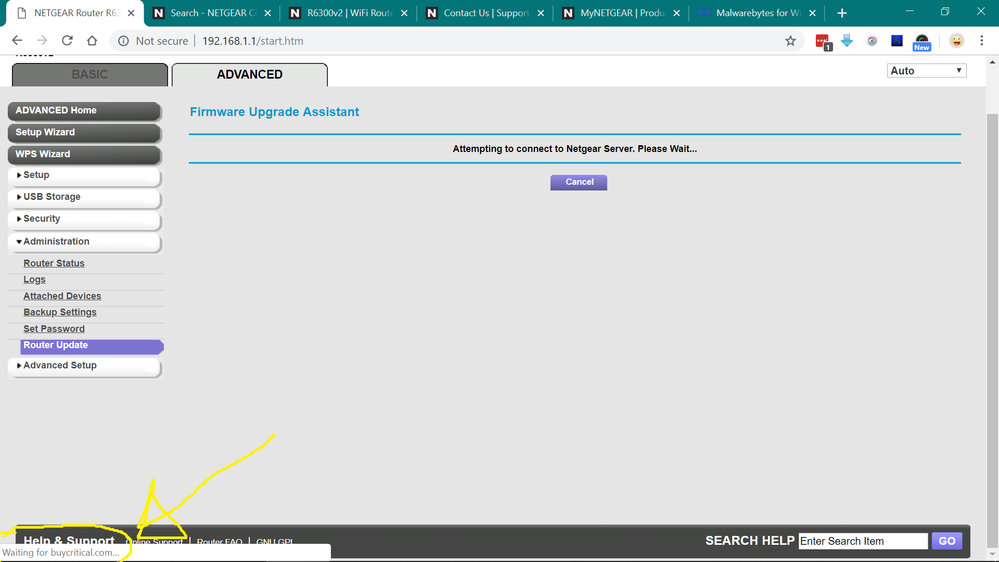999x562 pixels.
Task: Launch the Setup Wizard
Action: click(84, 133)
